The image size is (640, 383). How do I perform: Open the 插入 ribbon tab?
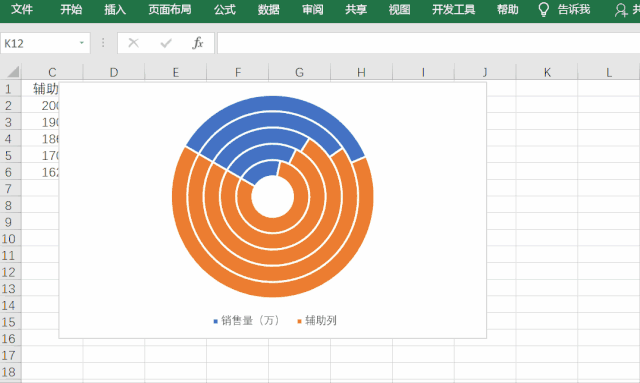point(115,9)
